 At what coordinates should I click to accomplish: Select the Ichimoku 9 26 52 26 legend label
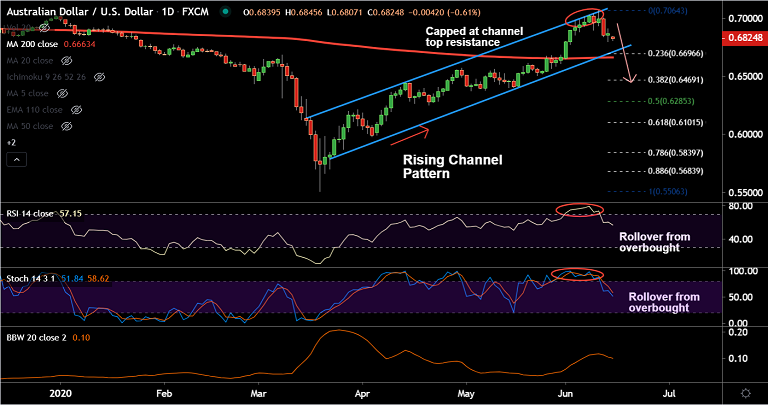click(x=46, y=77)
